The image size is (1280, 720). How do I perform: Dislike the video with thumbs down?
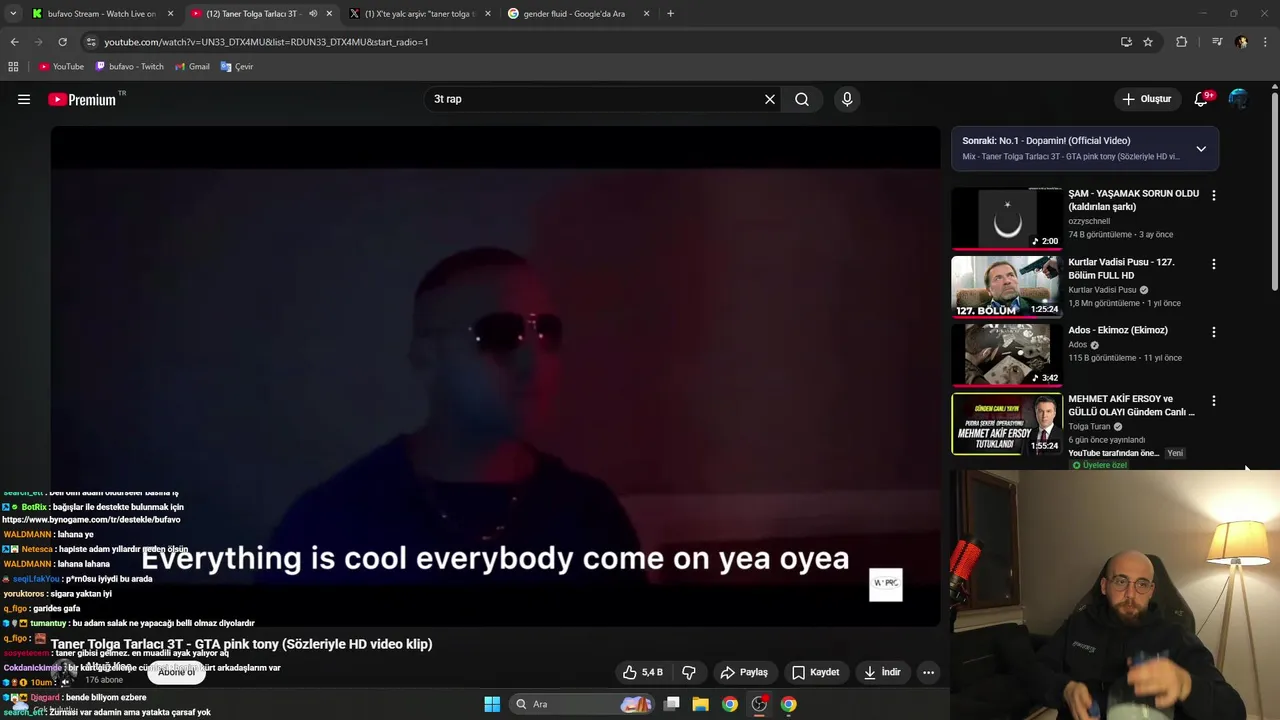689,672
